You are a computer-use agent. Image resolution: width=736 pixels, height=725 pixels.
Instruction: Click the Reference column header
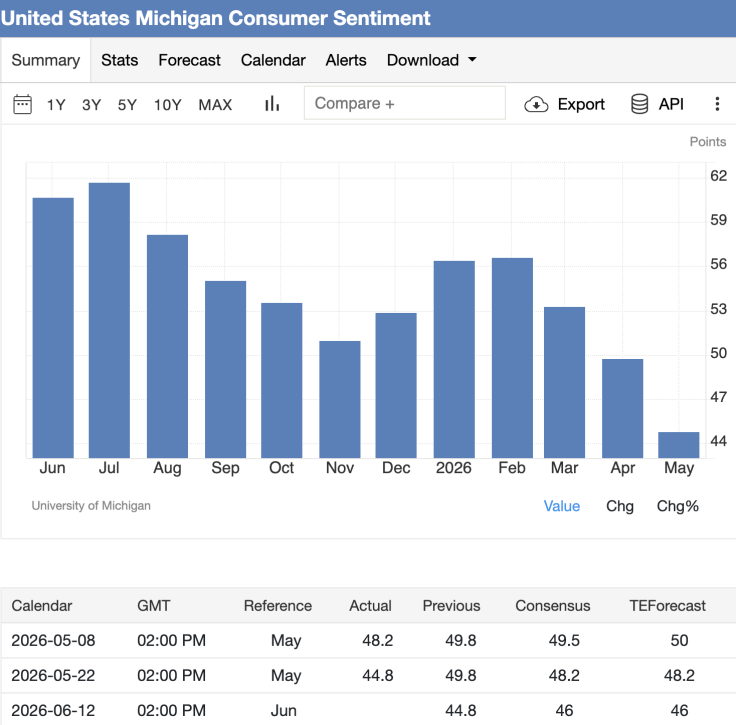278,605
